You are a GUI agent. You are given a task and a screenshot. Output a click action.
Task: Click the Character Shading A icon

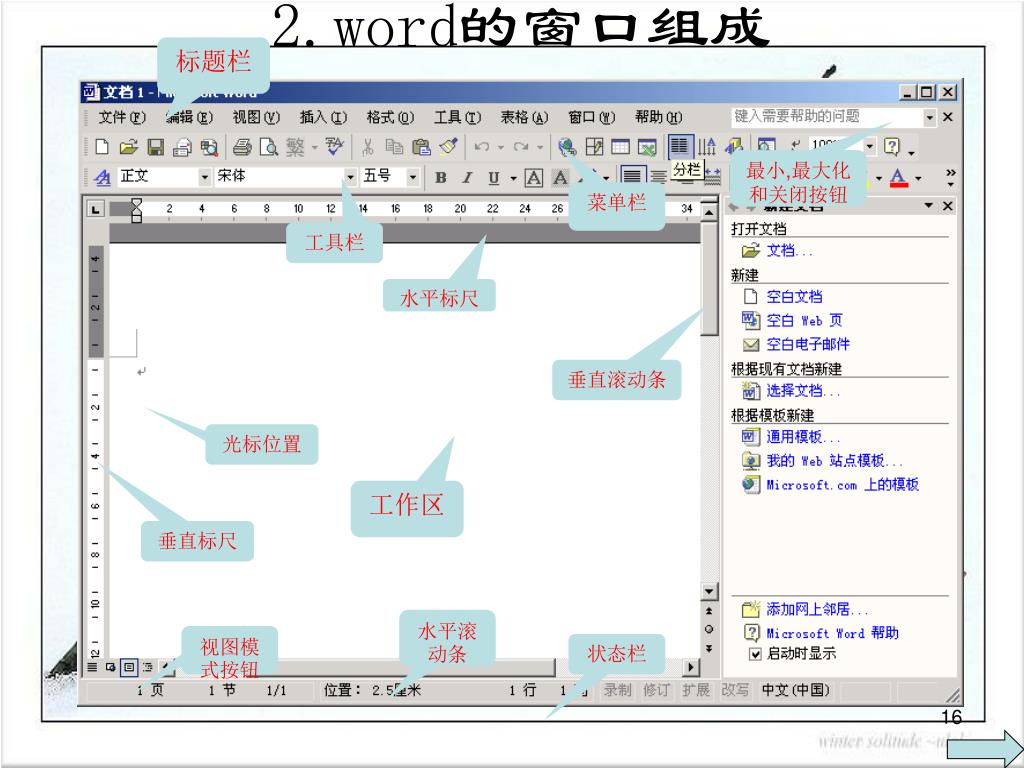coord(560,178)
